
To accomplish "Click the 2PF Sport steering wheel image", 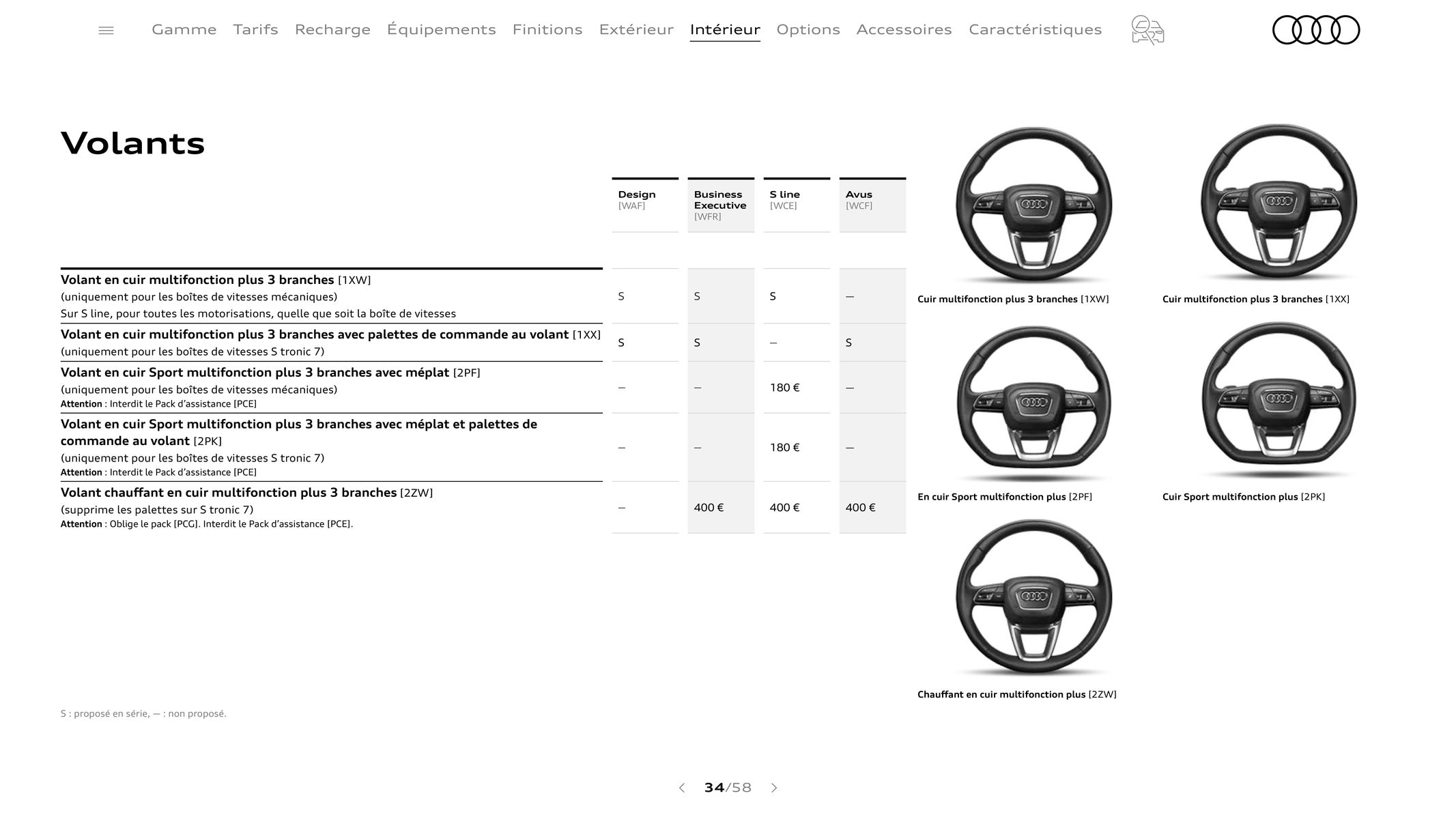I will pyautogui.click(x=1033, y=403).
